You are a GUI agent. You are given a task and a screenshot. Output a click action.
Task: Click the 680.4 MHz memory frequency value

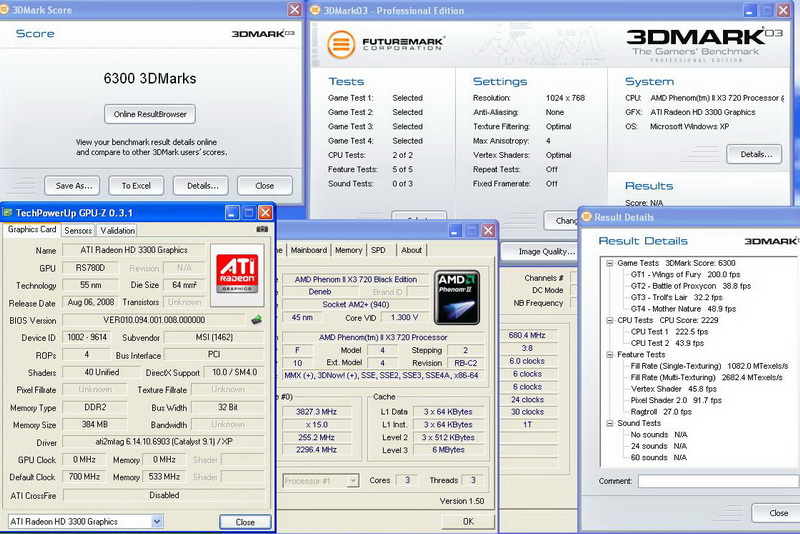(527, 336)
